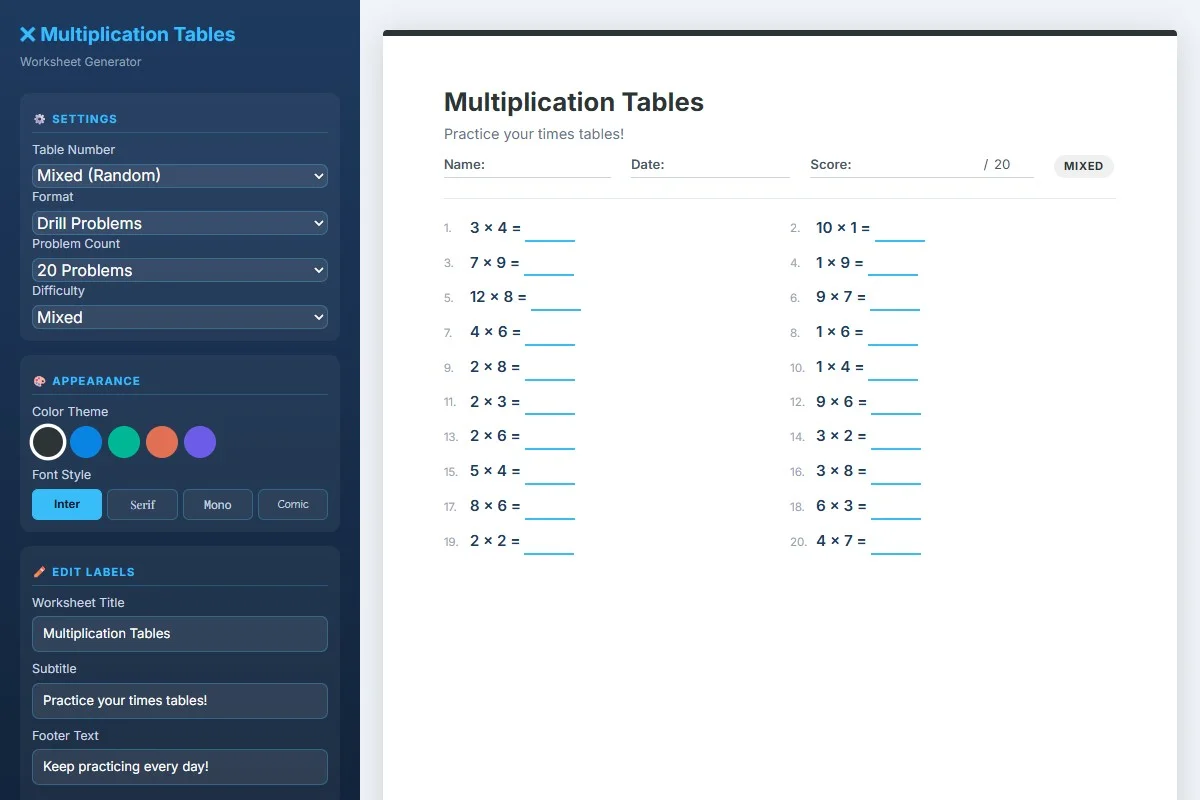Click the Score line on the worksheet
This screenshot has width=1200, height=800.
(x=922, y=165)
